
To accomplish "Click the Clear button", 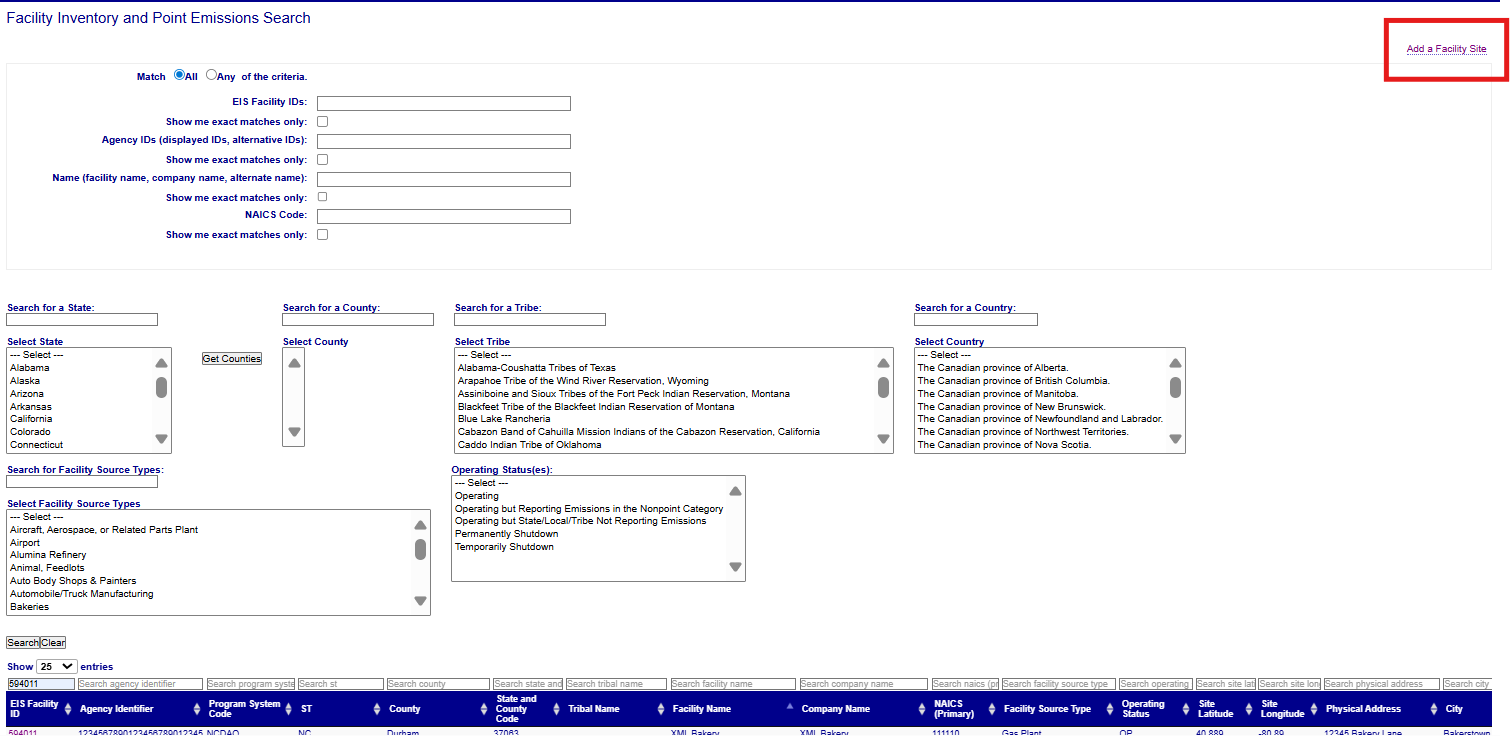I will click(x=53, y=643).
